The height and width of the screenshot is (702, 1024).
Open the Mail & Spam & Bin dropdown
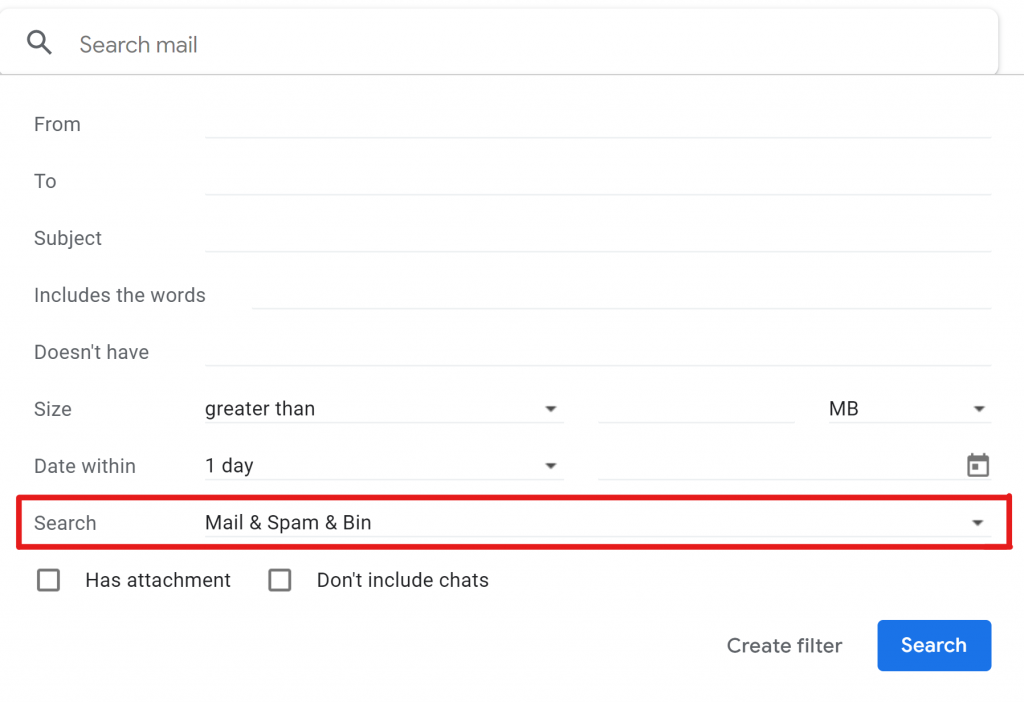click(x=598, y=522)
